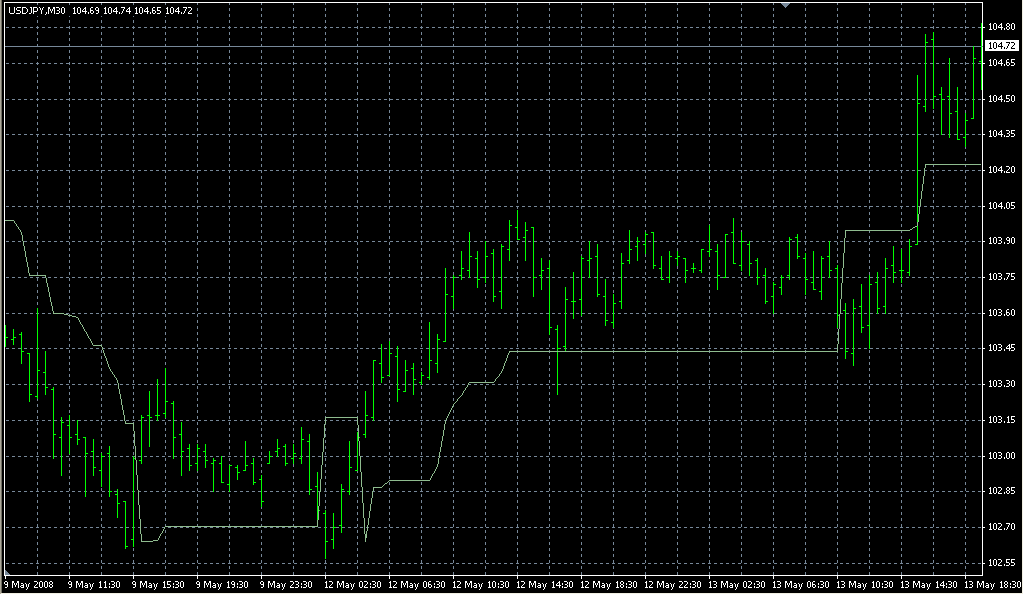
Task: Click the 9 May 23:30 time label
Action: click(x=287, y=584)
